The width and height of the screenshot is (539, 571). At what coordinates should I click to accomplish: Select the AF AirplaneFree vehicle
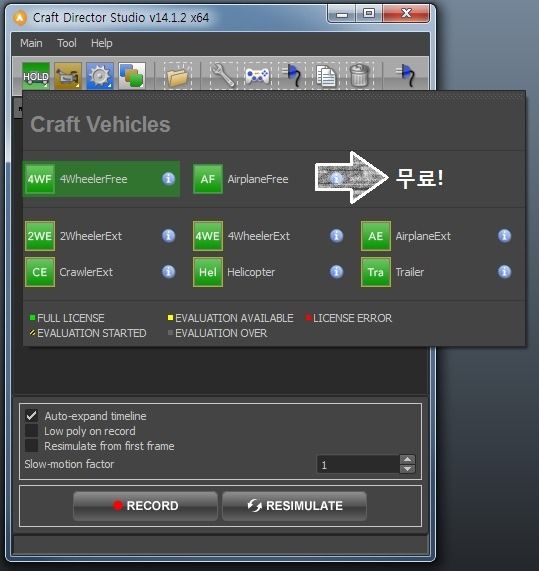click(x=208, y=179)
